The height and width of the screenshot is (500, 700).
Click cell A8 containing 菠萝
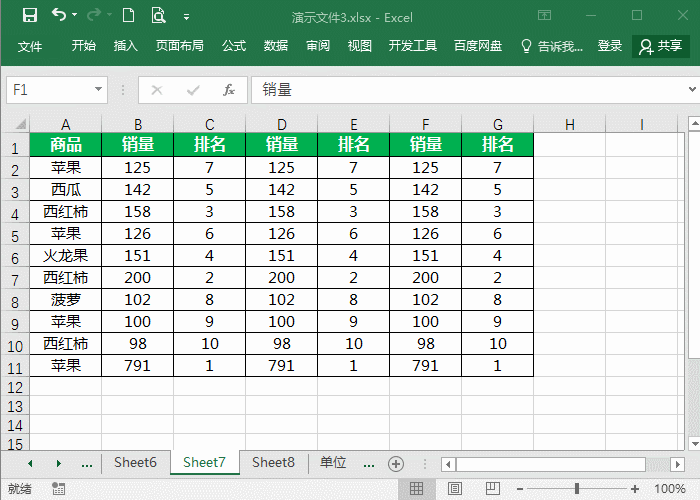[66, 300]
